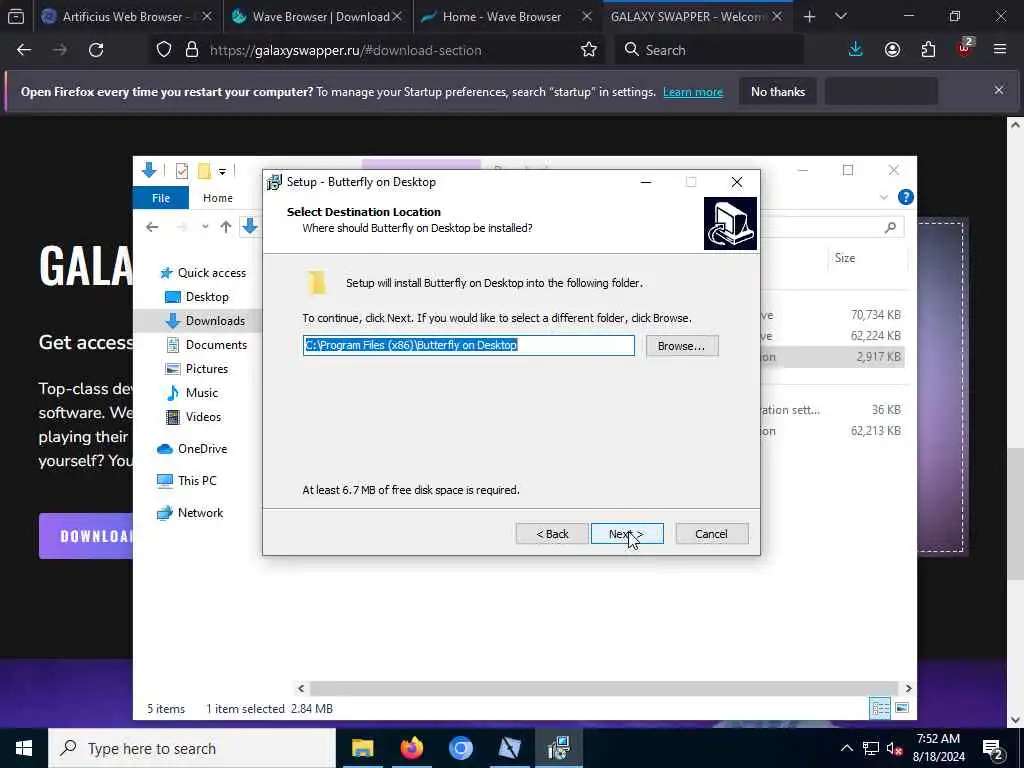Image resolution: width=1024 pixels, height=768 pixels.
Task: Click the taskbar search box
Action: tap(192, 748)
